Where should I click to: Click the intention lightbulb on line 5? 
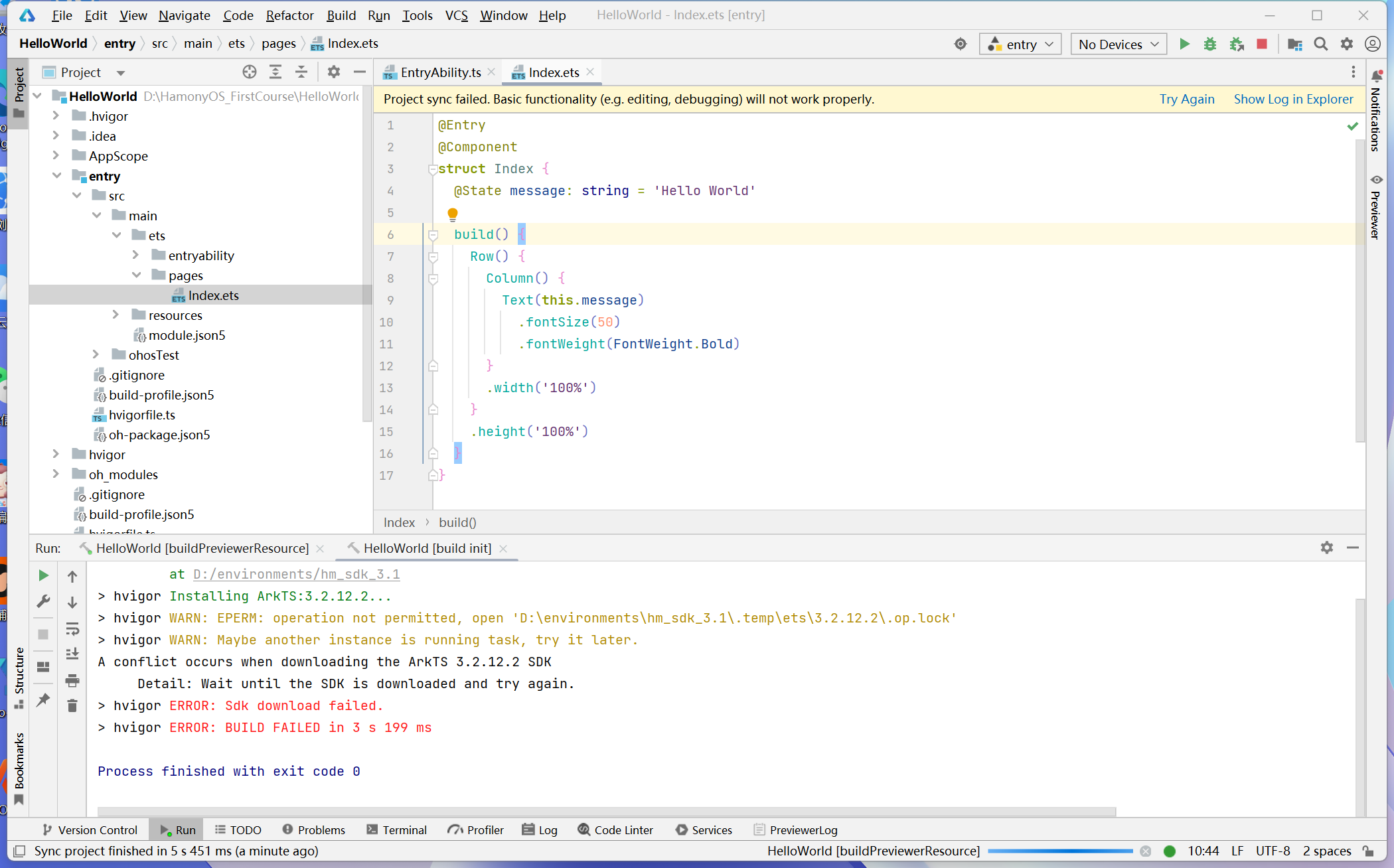coord(453,214)
